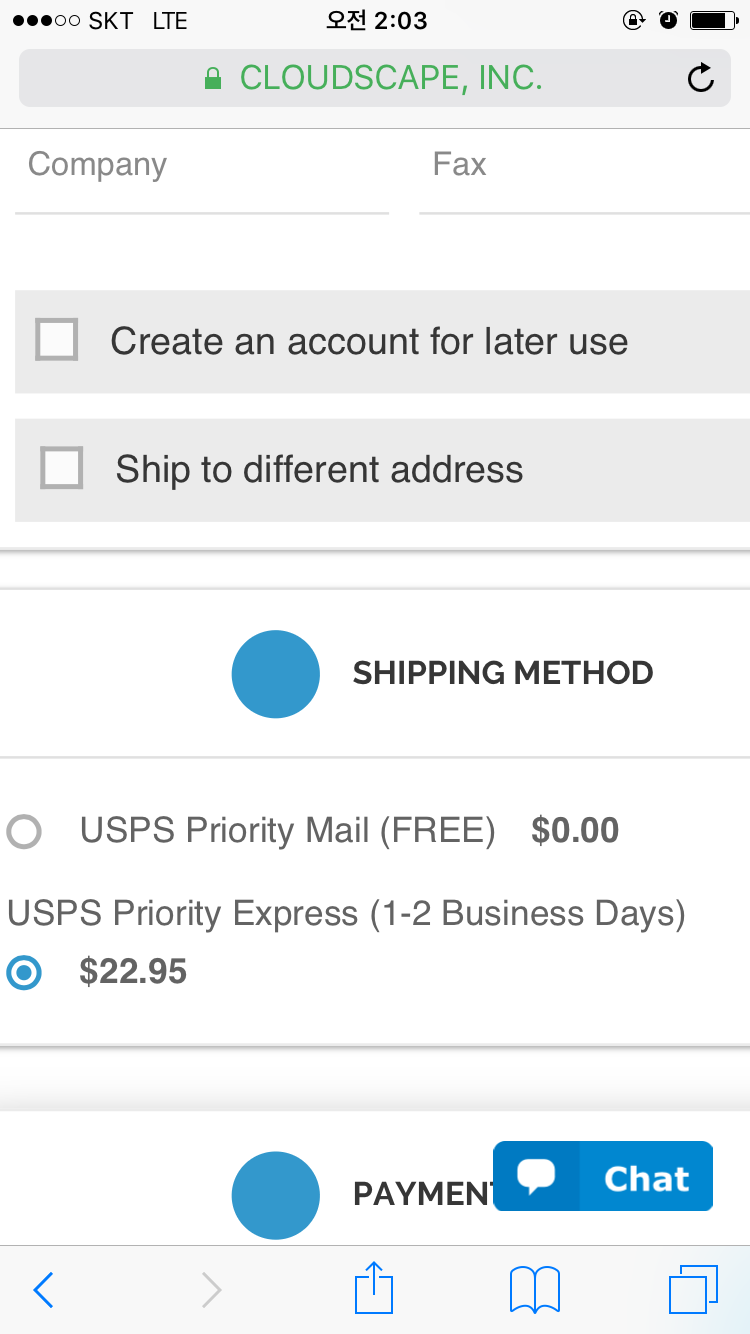The image size is (750, 1334).
Task: Tap the green padlock security icon
Action: point(212,78)
